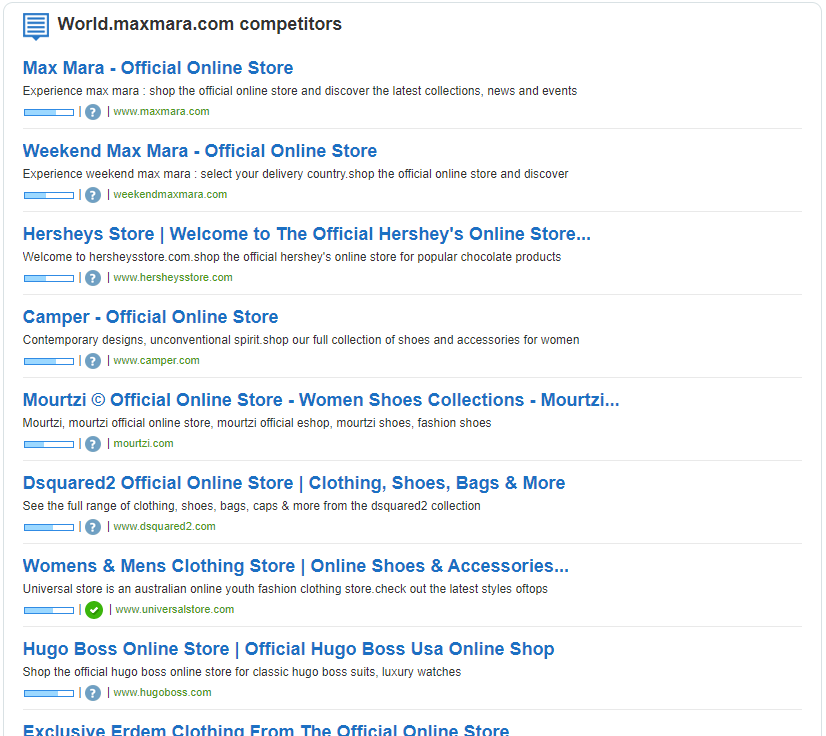Screen dimensions: 826x736
Task: Click the competitors list icon beside heading
Action: 36,26
